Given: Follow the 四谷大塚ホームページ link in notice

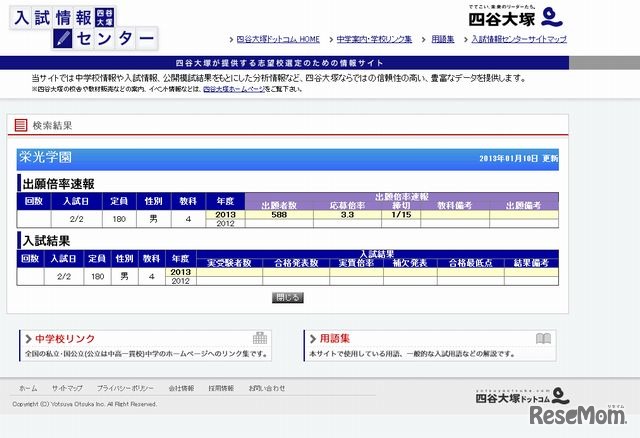Looking at the screenshot, I should click(234, 89).
